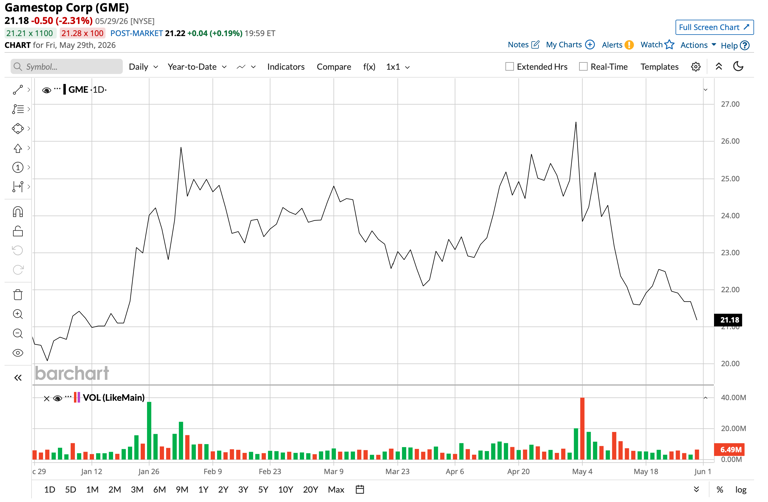Toggle visibility of all drawings

coord(18,353)
